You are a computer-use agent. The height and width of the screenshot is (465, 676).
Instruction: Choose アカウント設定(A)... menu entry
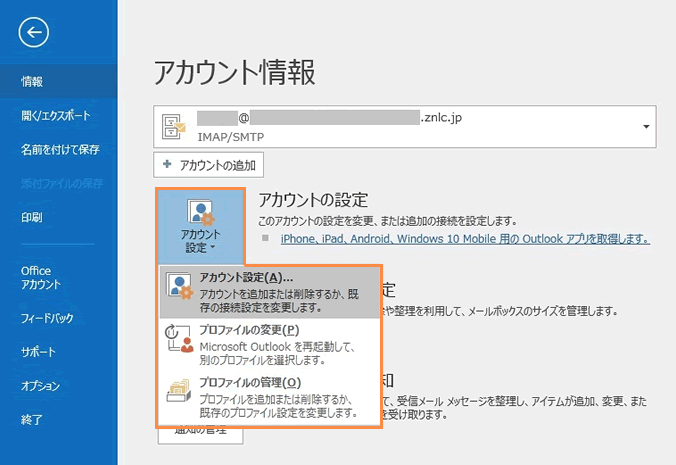(x=269, y=293)
